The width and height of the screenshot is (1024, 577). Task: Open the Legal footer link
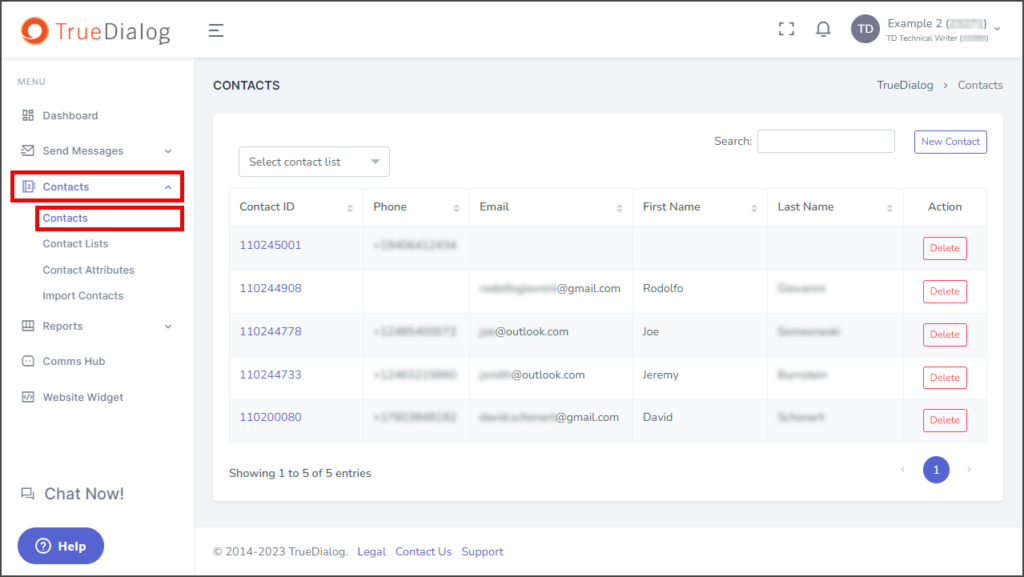coord(372,552)
